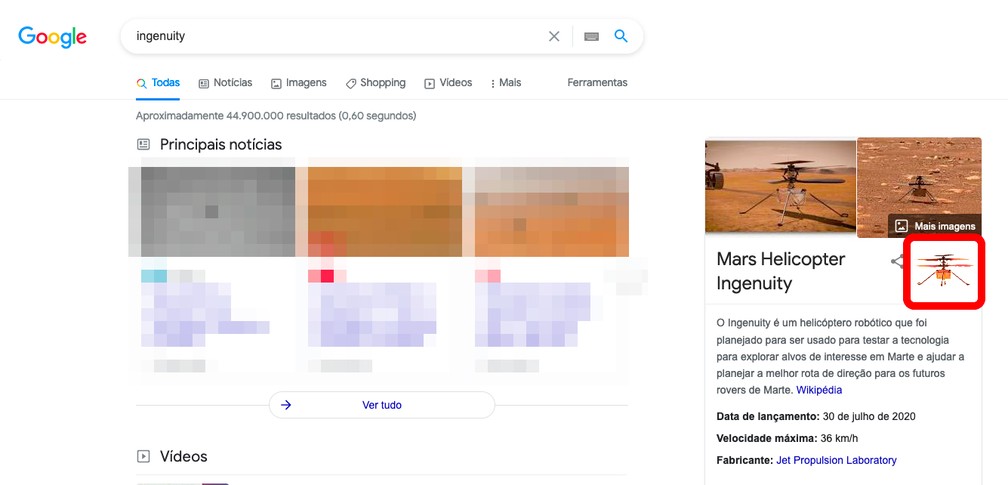Click the blue search magnifier icon
This screenshot has width=1008, height=485.
click(621, 36)
